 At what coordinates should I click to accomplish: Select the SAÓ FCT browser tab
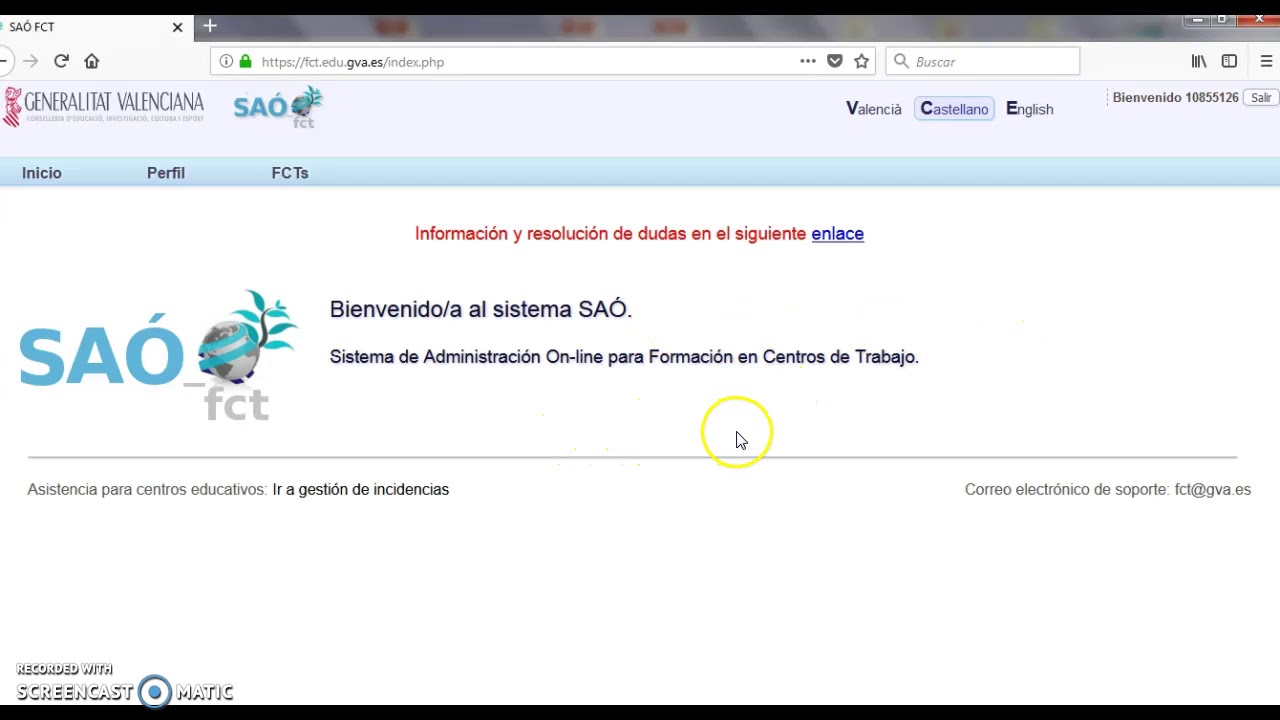click(95, 27)
